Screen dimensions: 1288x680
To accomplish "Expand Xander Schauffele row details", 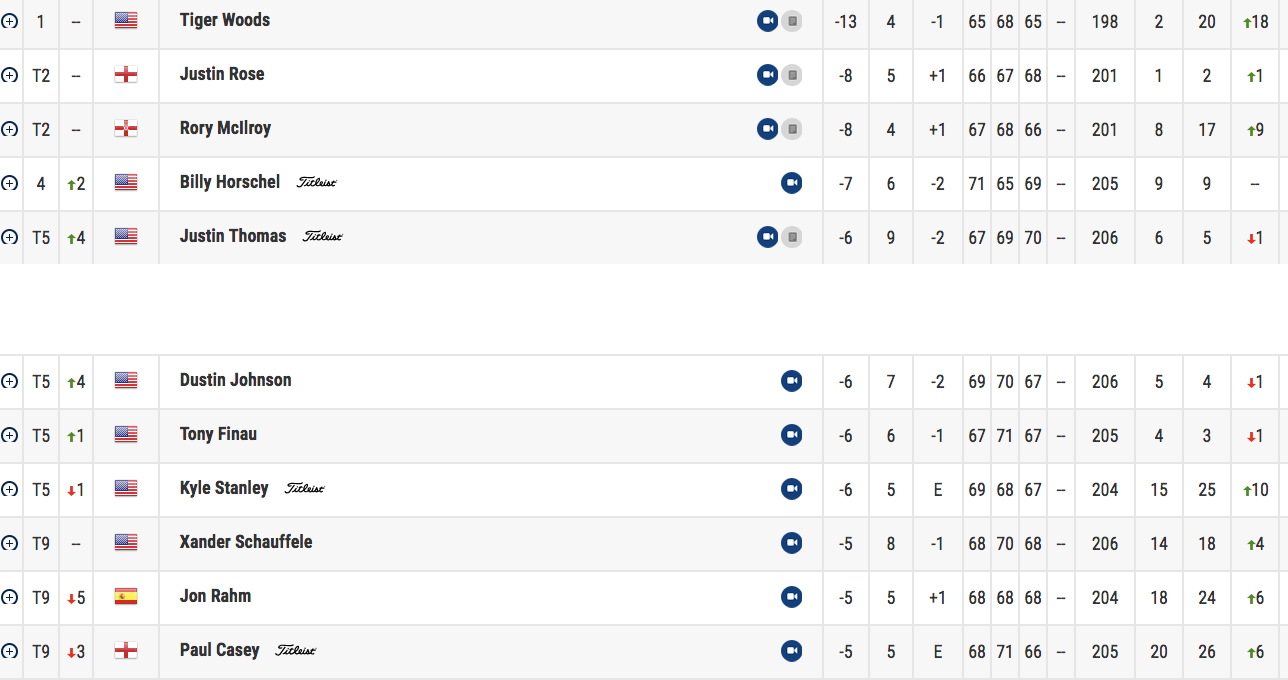I will pos(10,543).
